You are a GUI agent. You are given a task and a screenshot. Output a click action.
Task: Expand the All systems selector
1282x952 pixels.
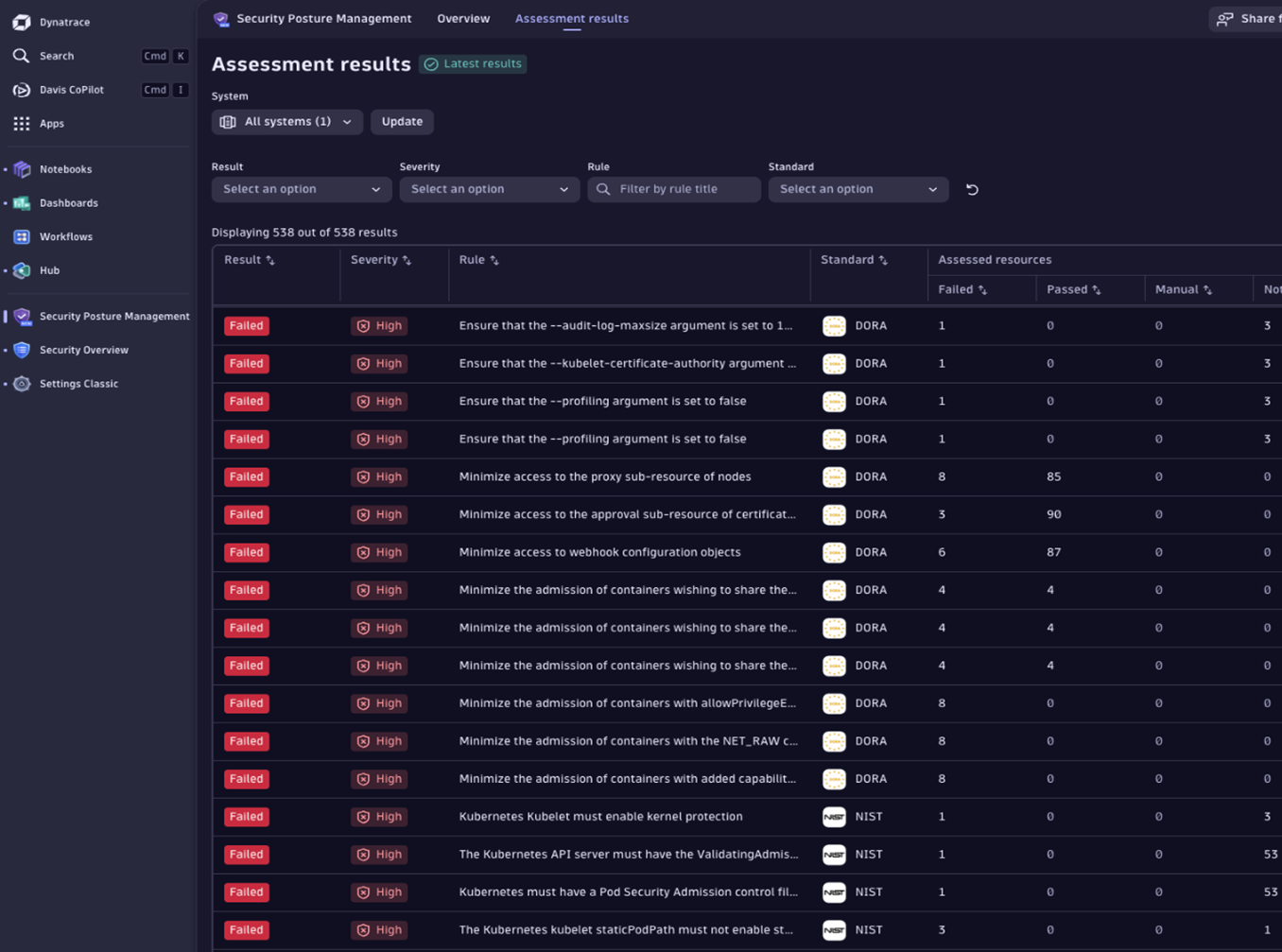coord(286,121)
